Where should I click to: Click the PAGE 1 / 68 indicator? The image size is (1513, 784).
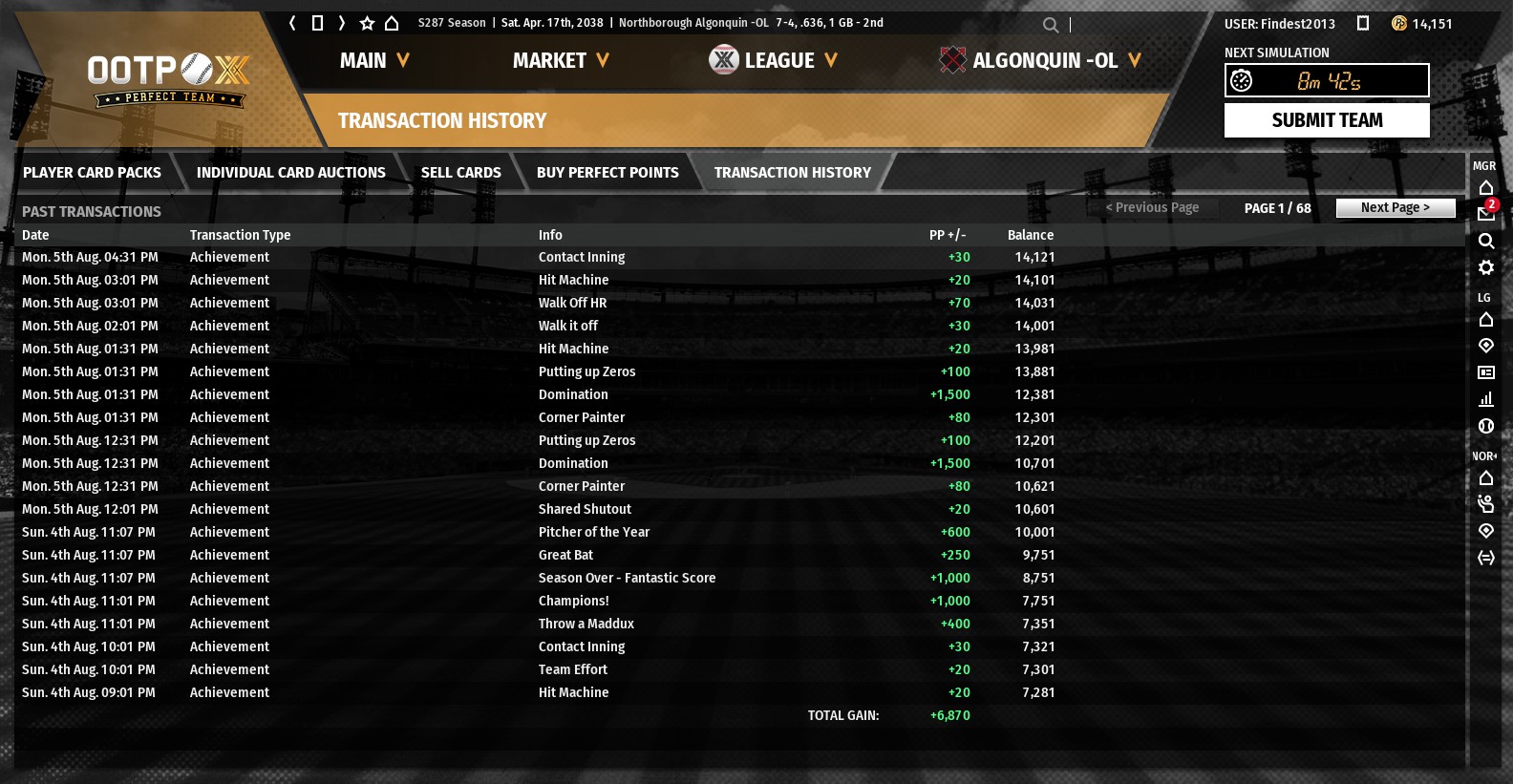(x=1277, y=208)
